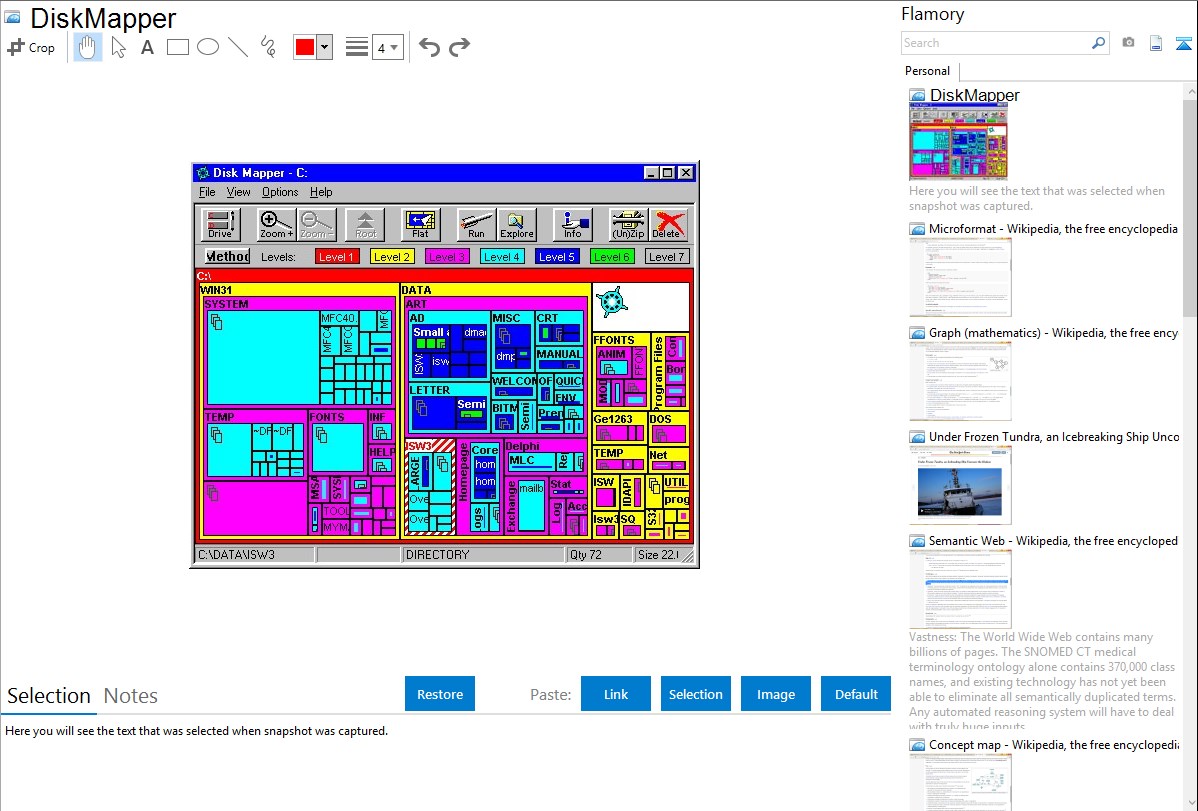Click the greyed Zoom- toolbar icon
The height and width of the screenshot is (811, 1198).
pyautogui.click(x=316, y=224)
